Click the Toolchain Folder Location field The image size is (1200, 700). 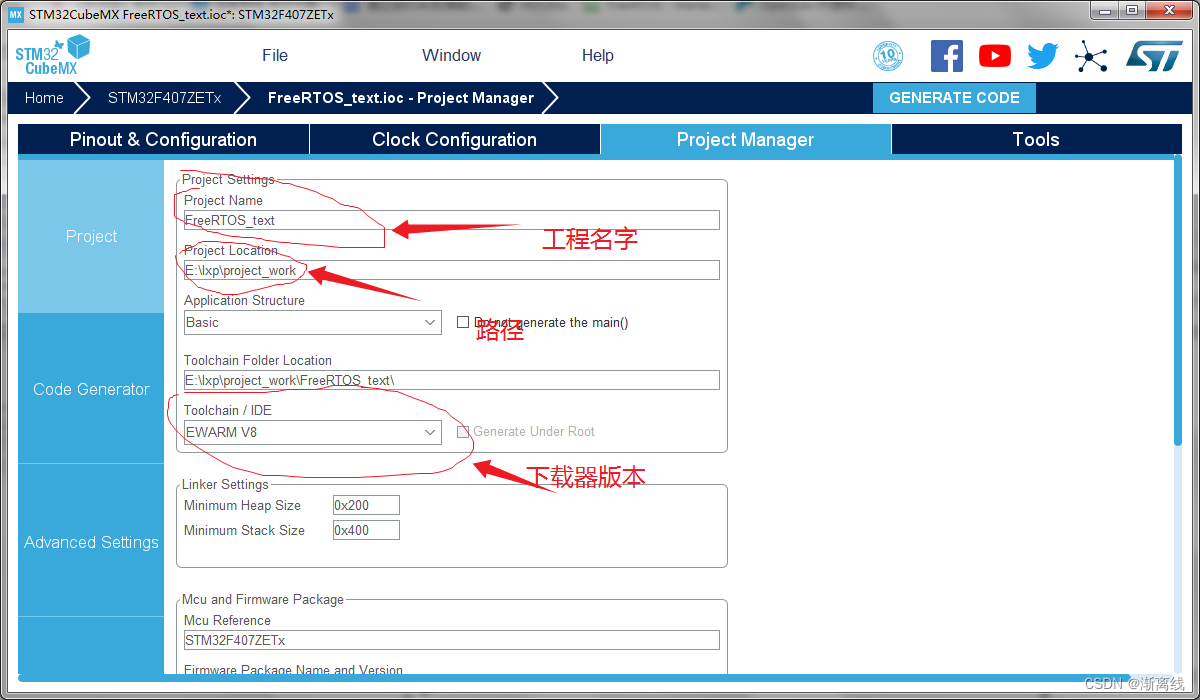click(x=451, y=380)
